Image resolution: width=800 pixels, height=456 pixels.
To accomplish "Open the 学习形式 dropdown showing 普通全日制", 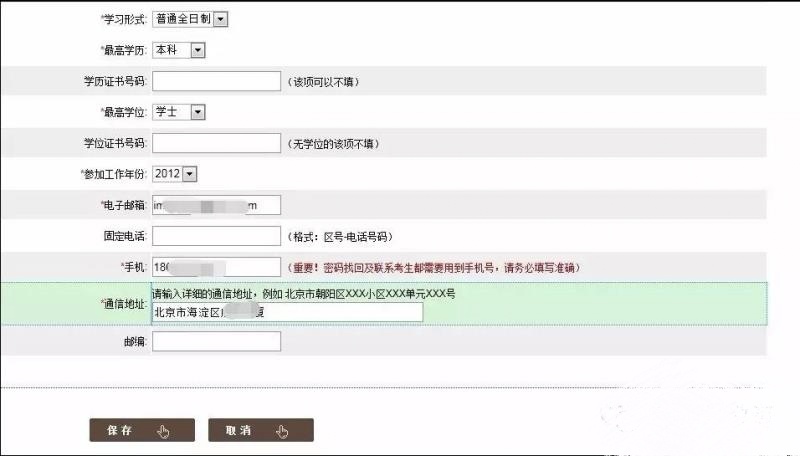I will pyautogui.click(x=190, y=19).
